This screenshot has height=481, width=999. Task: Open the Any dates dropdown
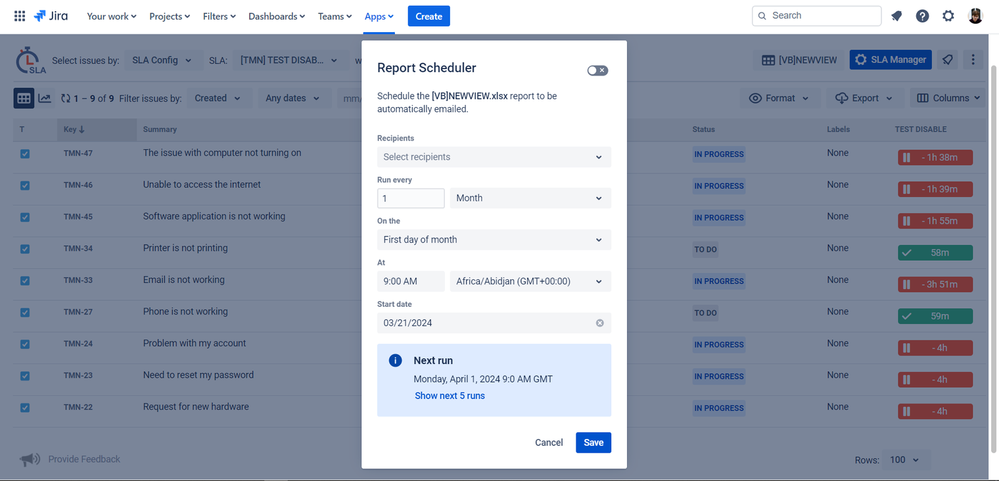[294, 98]
